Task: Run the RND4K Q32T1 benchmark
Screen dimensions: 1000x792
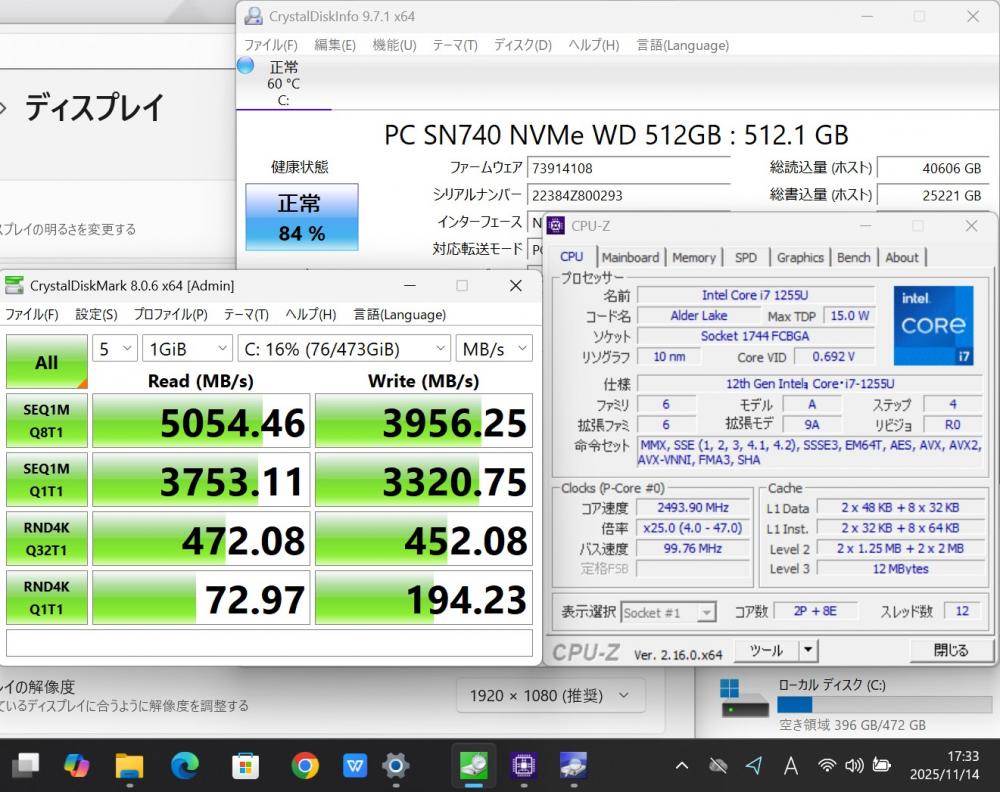Action: [x=47, y=539]
